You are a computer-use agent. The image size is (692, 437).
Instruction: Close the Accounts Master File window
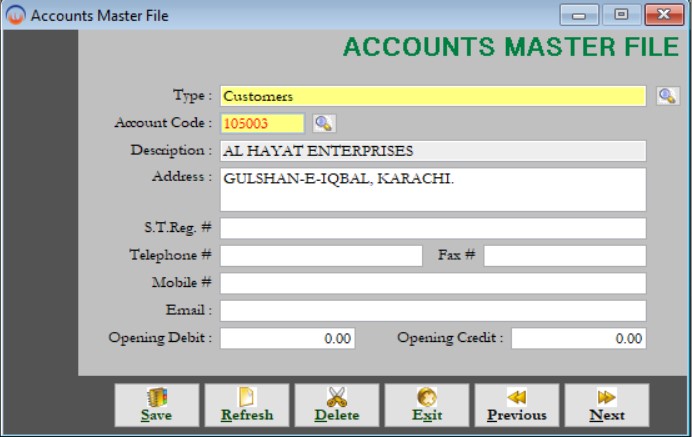pos(664,15)
